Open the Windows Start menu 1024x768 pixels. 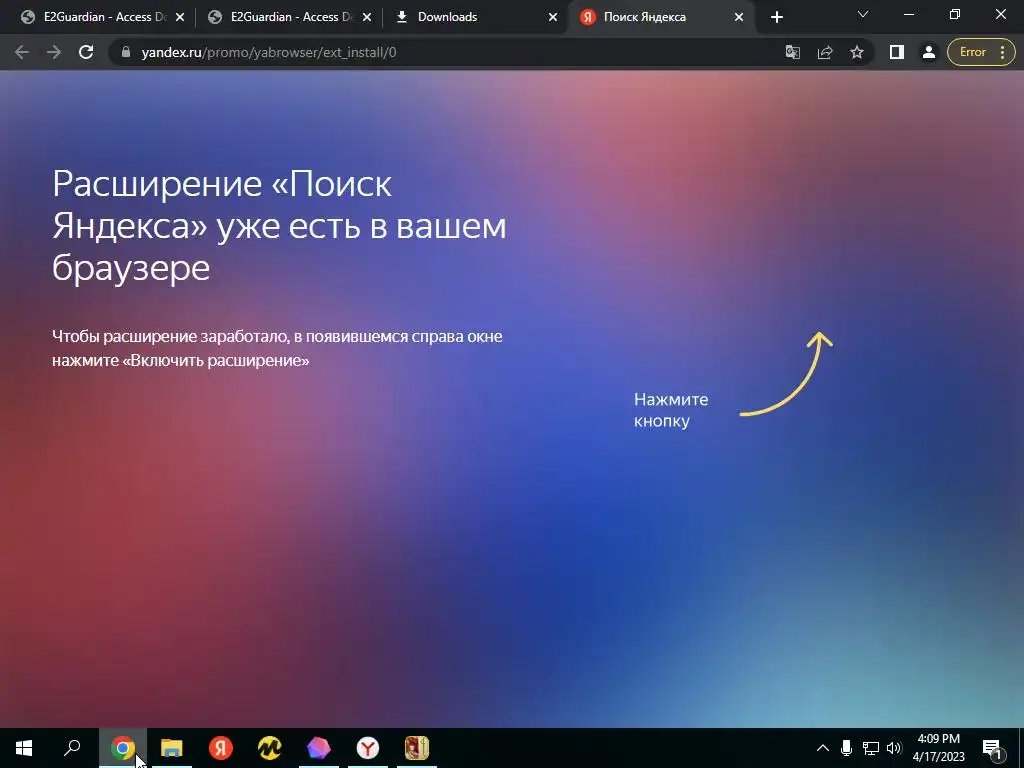24,748
